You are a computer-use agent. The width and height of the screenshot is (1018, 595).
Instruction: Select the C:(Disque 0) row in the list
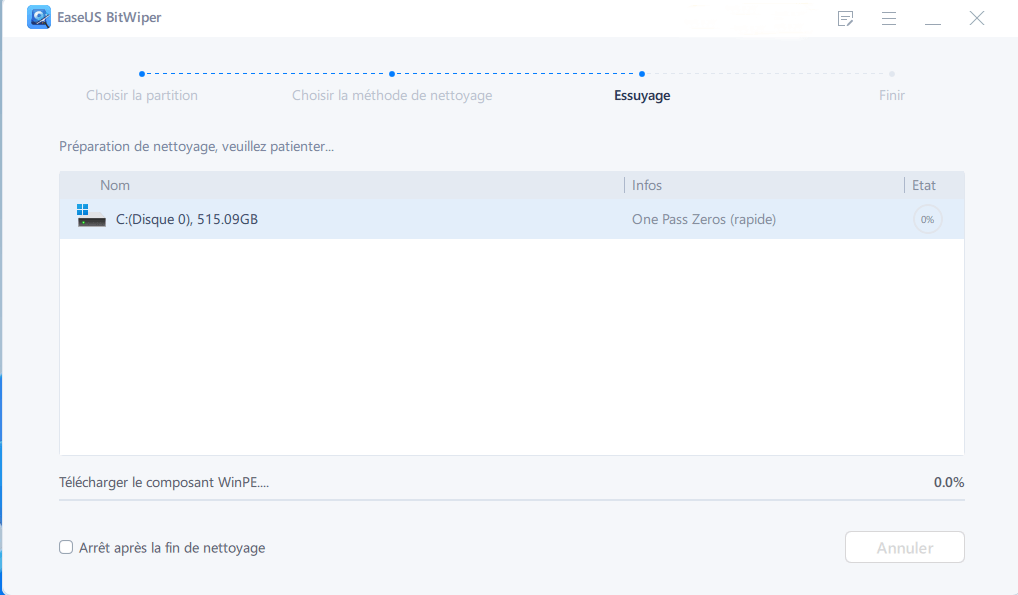click(400, 219)
